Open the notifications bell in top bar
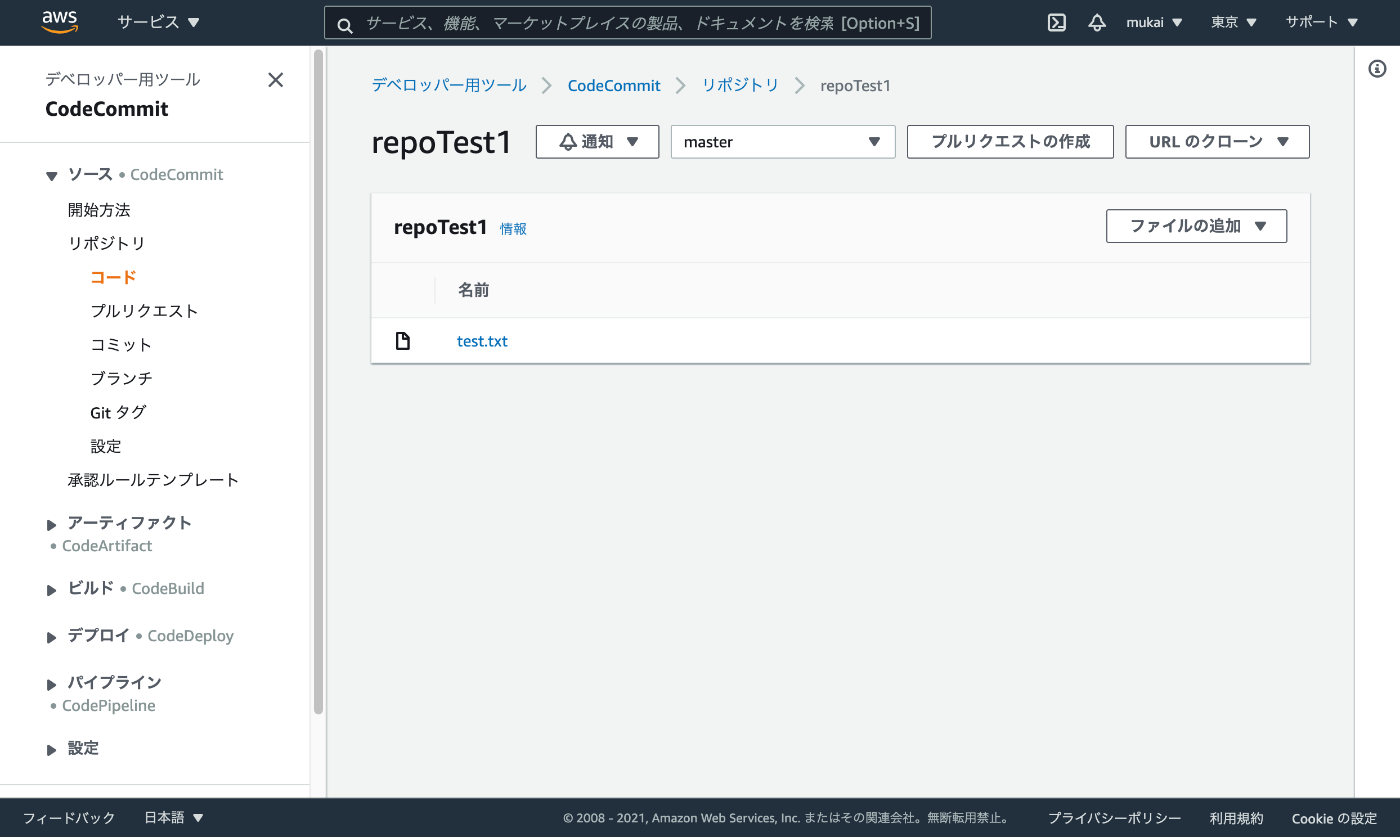This screenshot has width=1400, height=837. pyautogui.click(x=1097, y=23)
